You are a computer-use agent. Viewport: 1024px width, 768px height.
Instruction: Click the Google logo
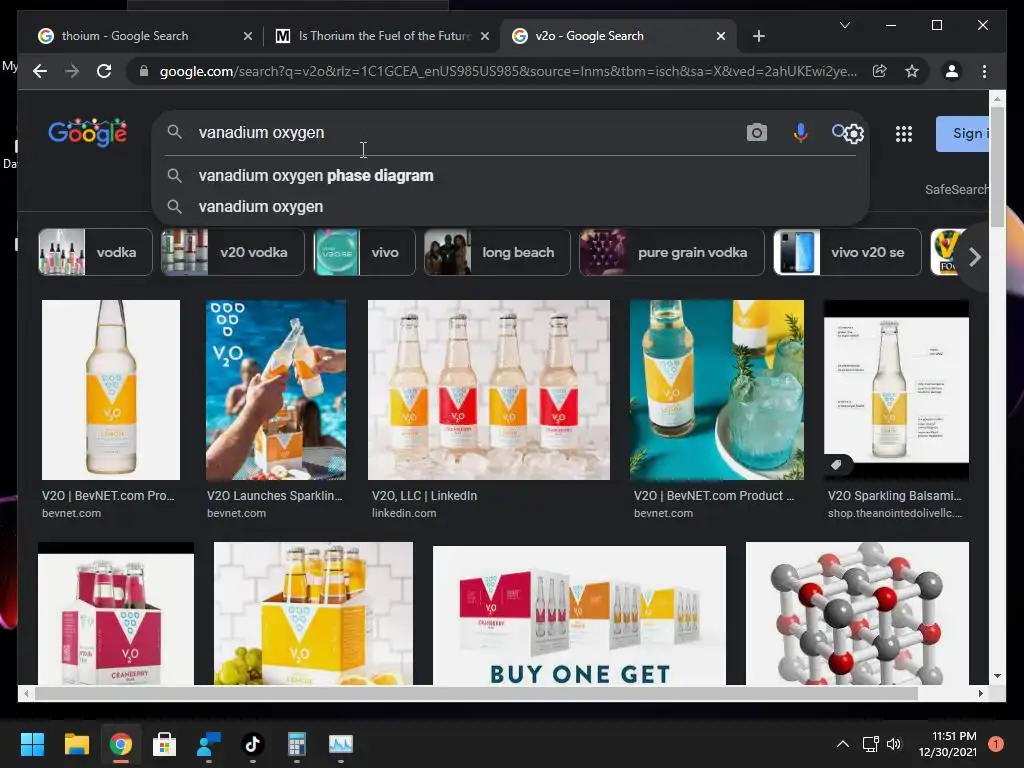click(x=88, y=133)
